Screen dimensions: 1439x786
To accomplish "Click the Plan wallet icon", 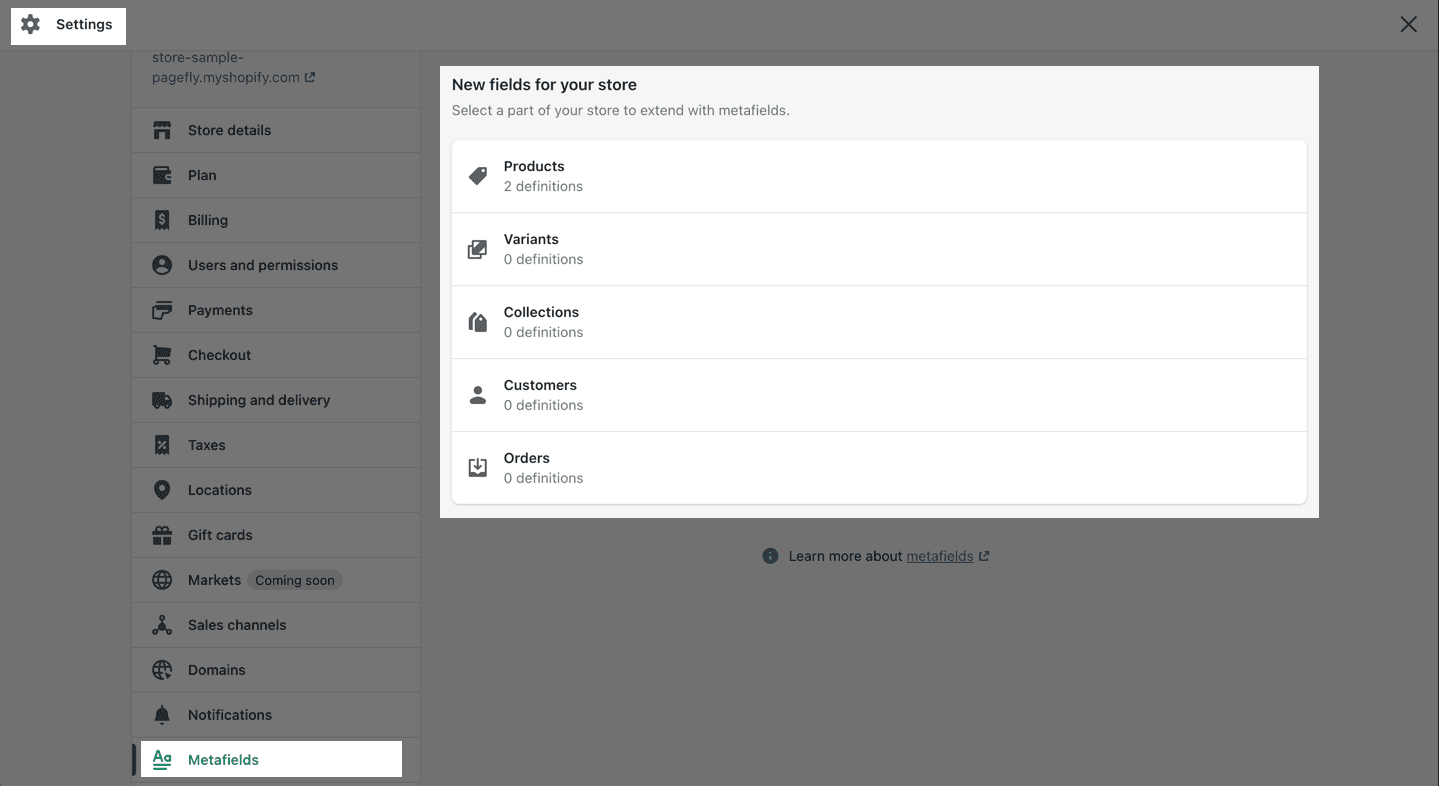I will tap(162, 175).
